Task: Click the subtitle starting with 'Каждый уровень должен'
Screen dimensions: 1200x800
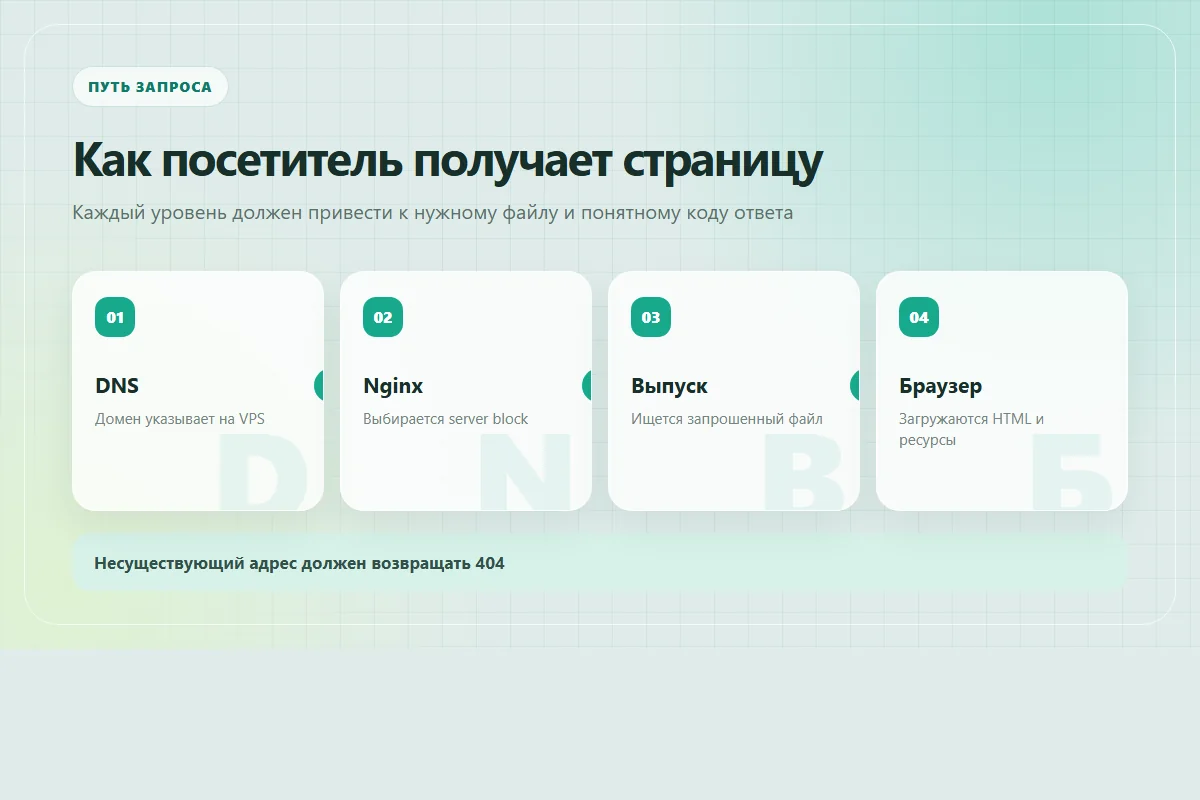Action: (433, 213)
